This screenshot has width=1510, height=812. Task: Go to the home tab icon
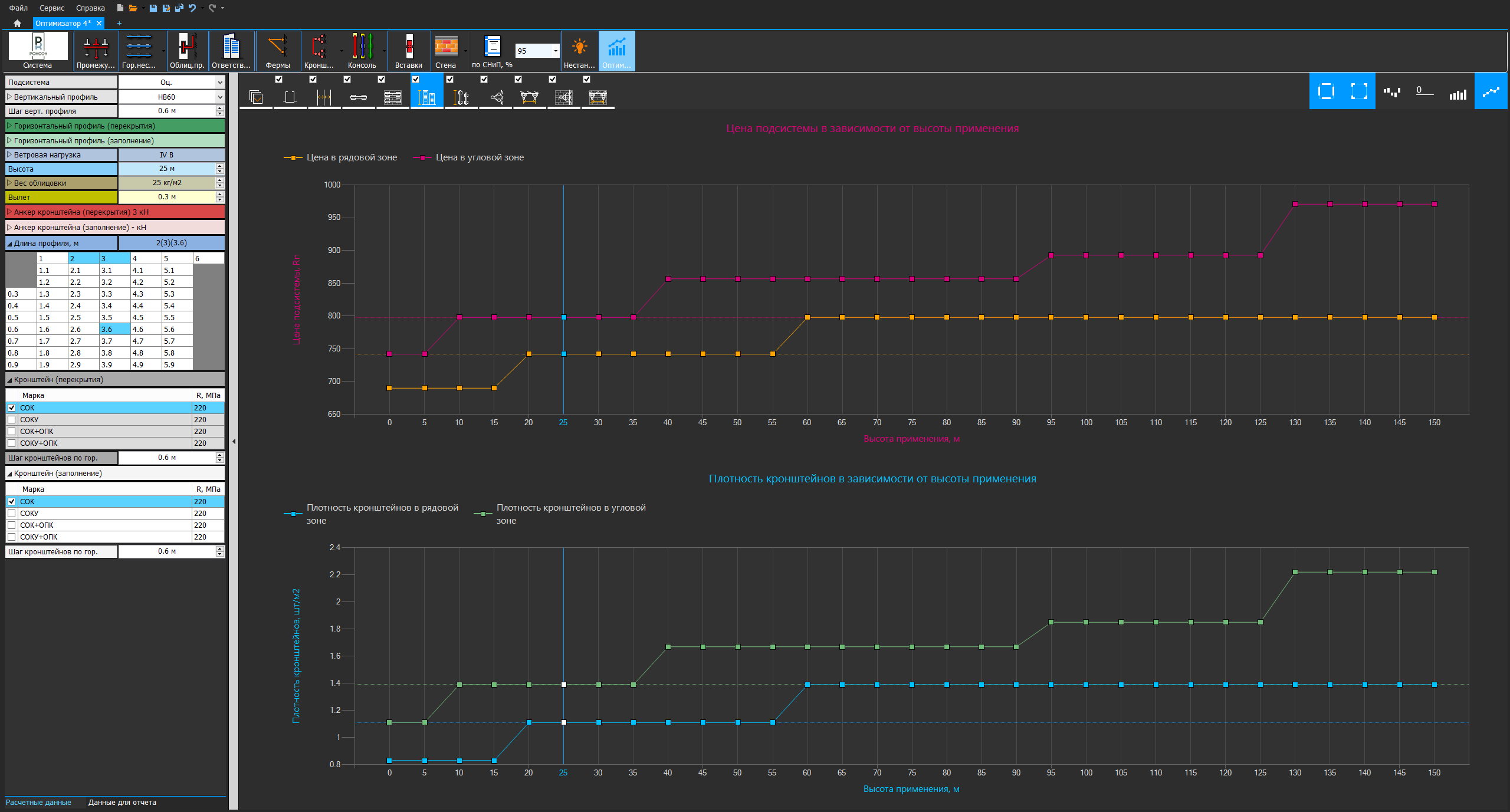[x=17, y=24]
